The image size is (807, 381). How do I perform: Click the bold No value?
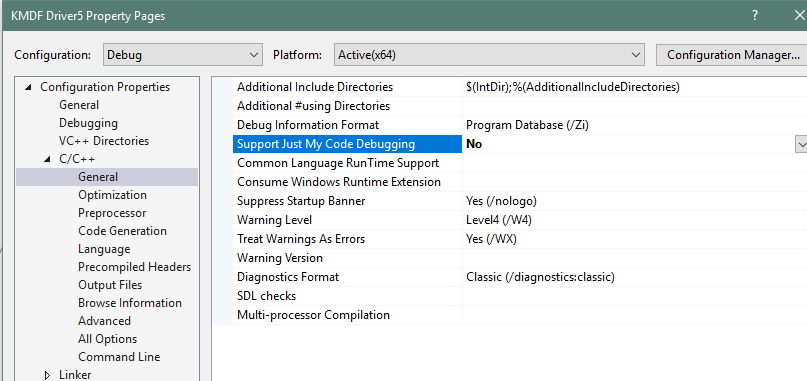point(474,145)
